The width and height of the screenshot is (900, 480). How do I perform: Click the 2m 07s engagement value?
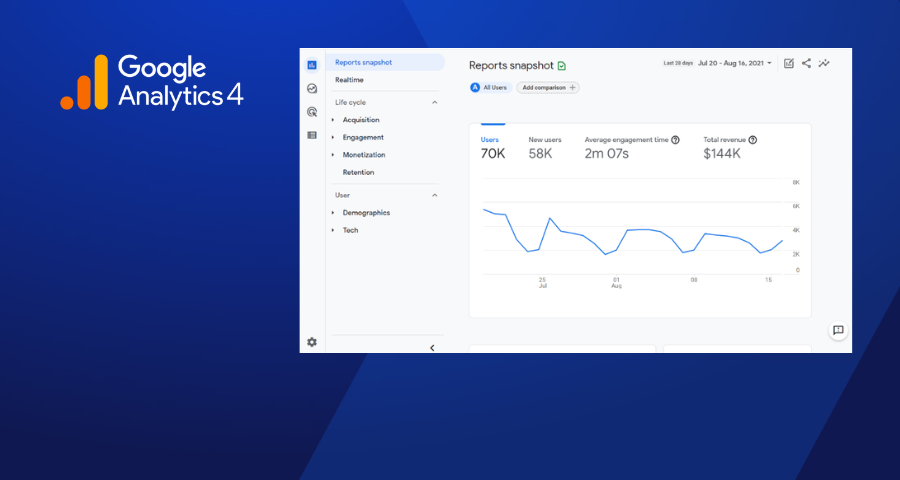(607, 154)
